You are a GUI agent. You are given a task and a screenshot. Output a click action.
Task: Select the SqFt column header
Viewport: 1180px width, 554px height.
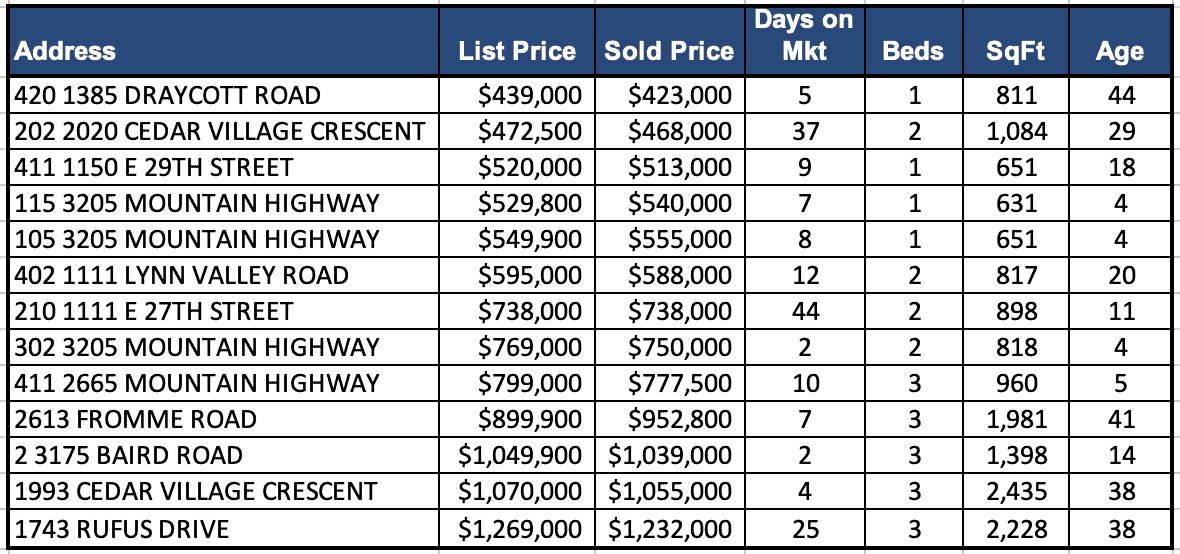click(1016, 51)
